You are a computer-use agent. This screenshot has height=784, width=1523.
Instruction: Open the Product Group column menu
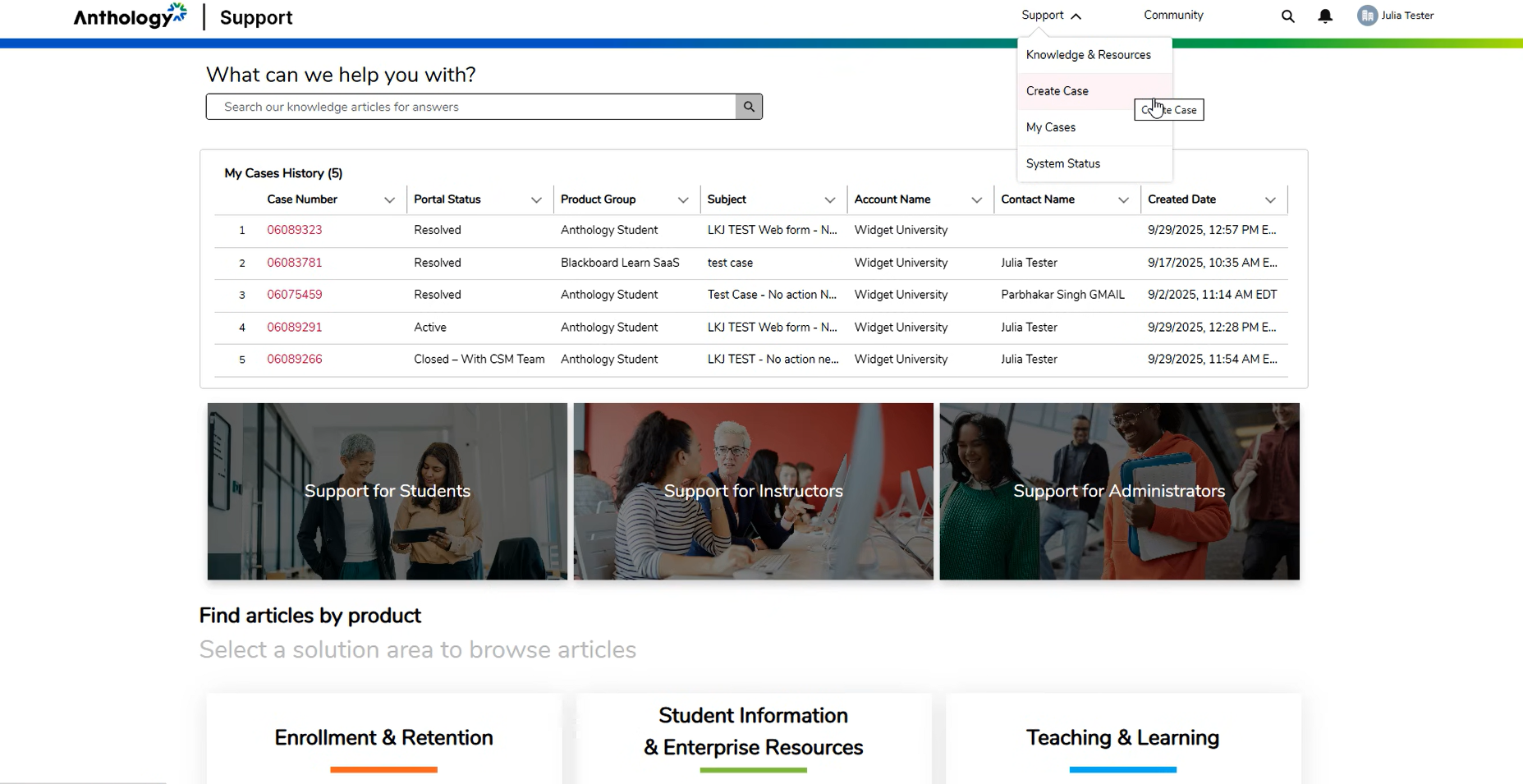pyautogui.click(x=682, y=200)
